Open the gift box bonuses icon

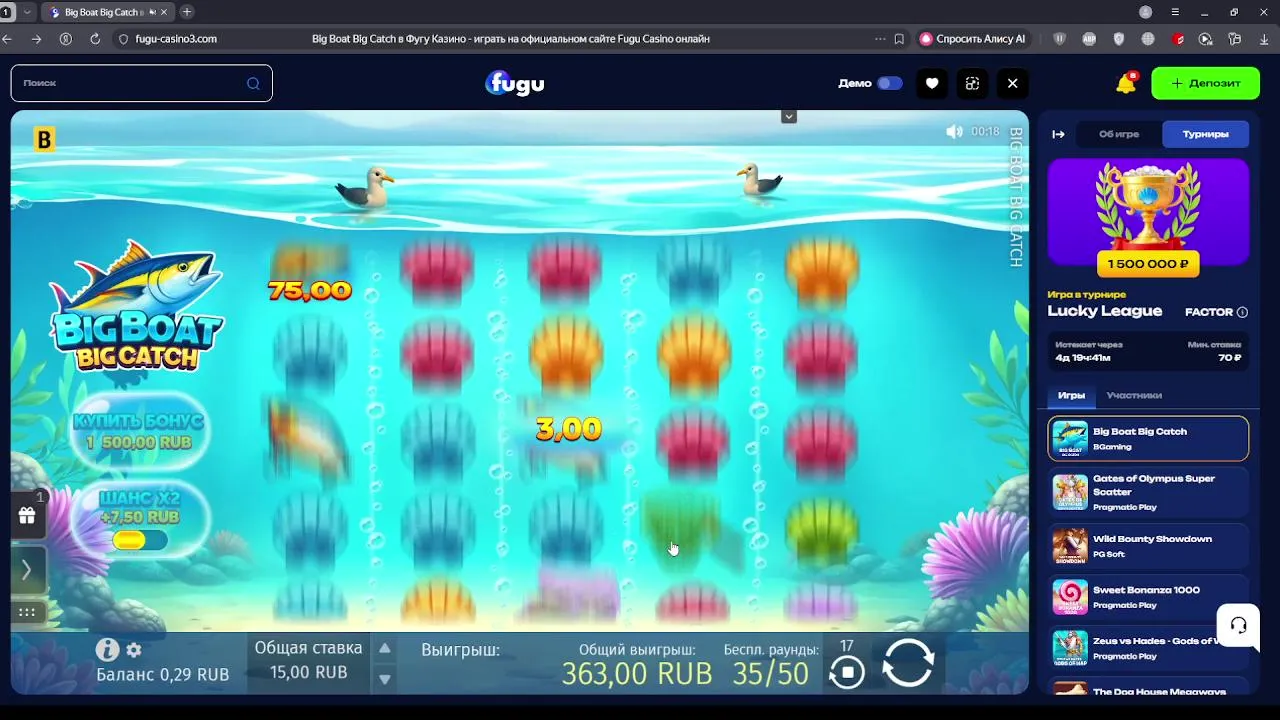coord(27,515)
